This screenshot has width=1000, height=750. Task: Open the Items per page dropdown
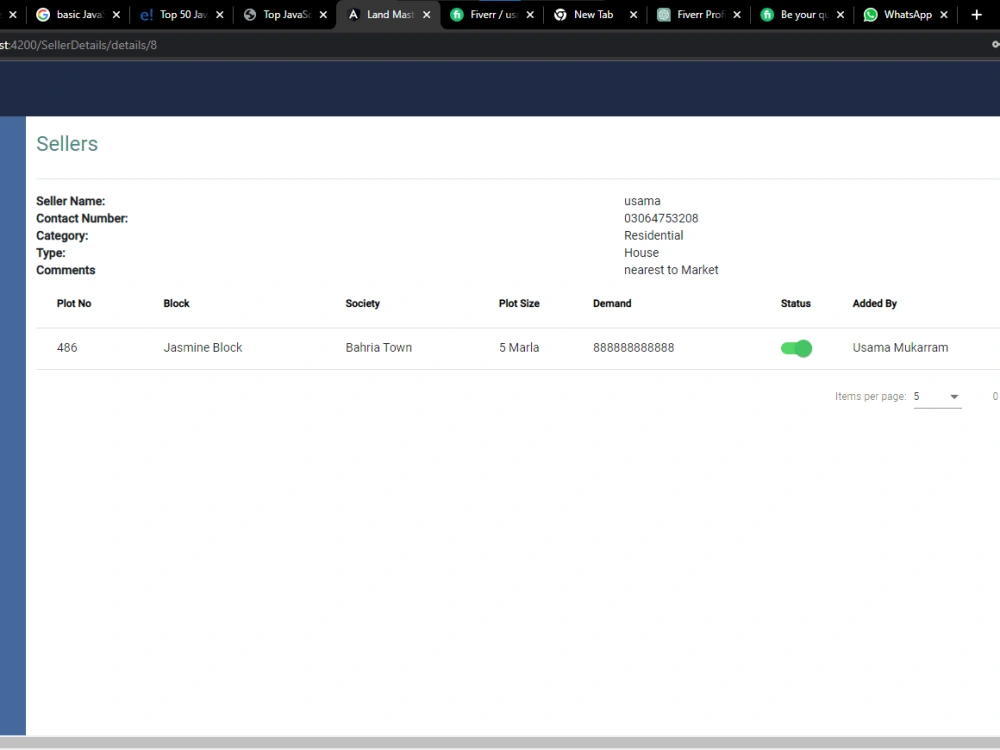point(937,397)
